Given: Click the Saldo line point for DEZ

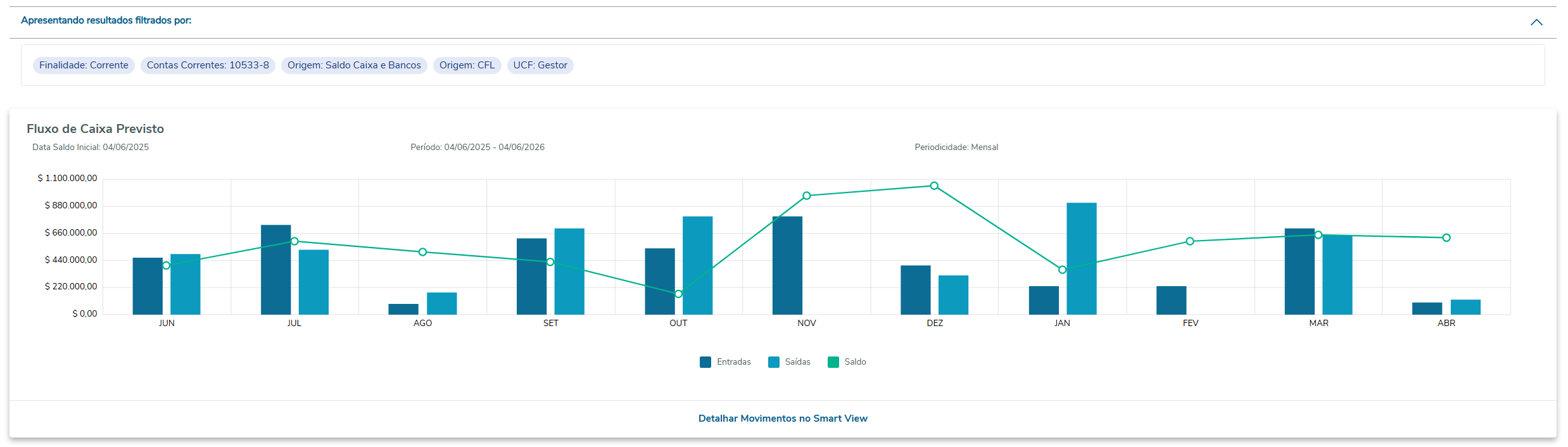Looking at the screenshot, I should (935, 186).
